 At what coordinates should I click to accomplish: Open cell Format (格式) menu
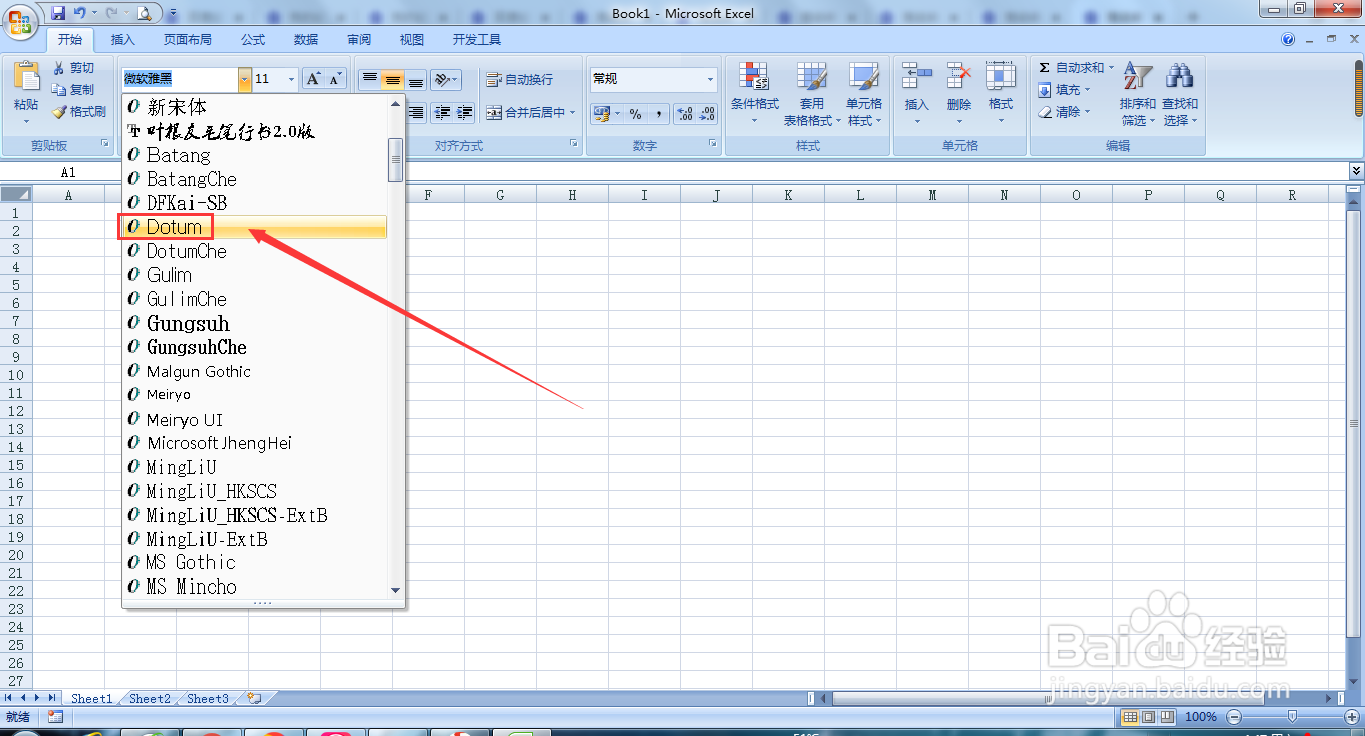click(1001, 92)
